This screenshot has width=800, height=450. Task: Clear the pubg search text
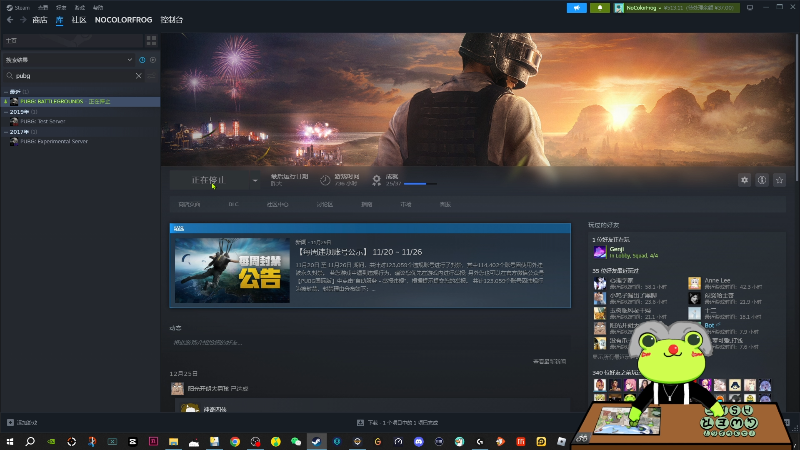click(138, 76)
